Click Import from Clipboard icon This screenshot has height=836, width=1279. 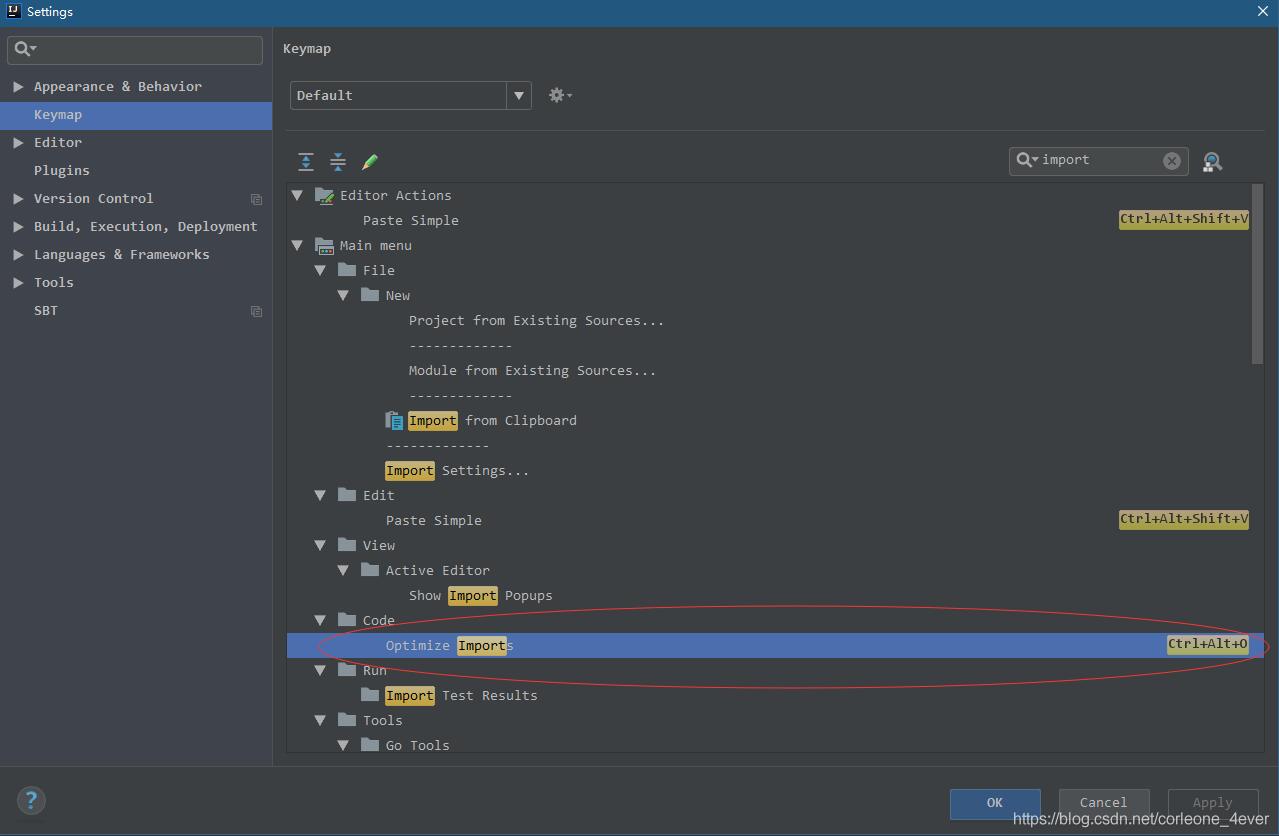[x=394, y=421]
